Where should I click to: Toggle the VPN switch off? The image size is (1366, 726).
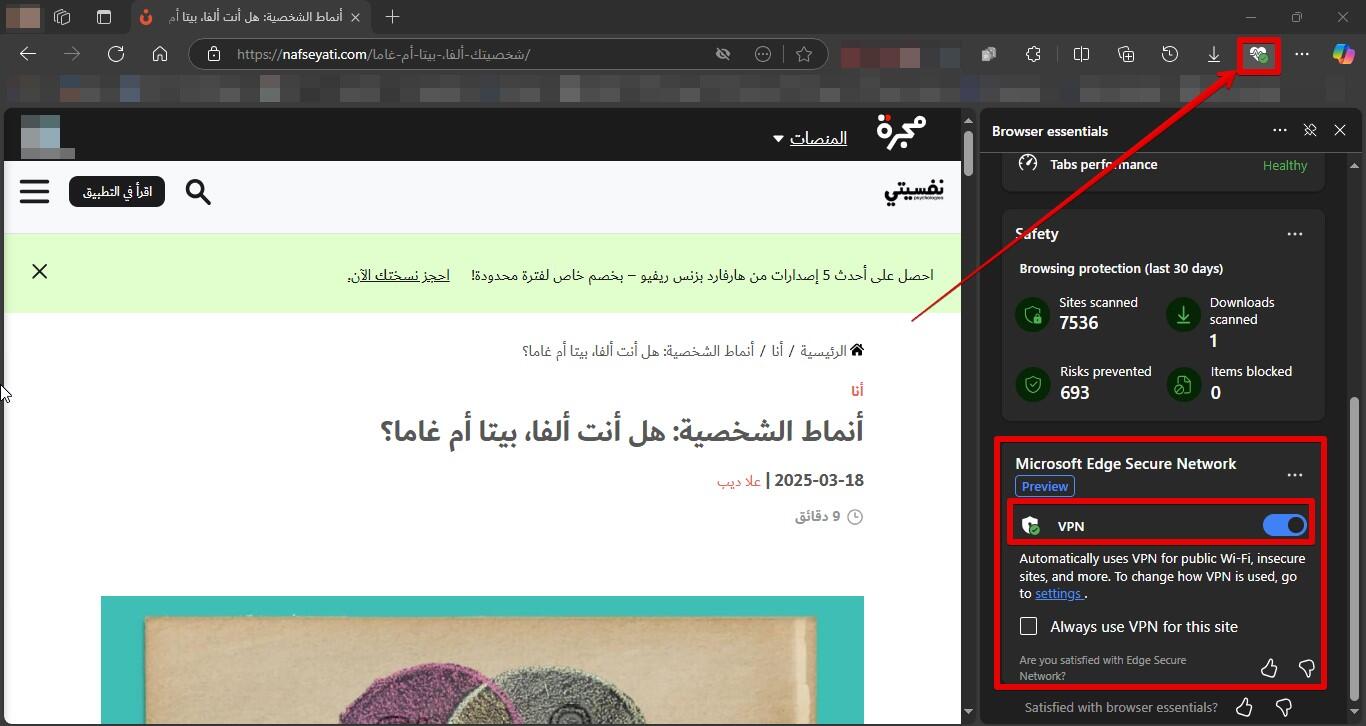coord(1284,526)
